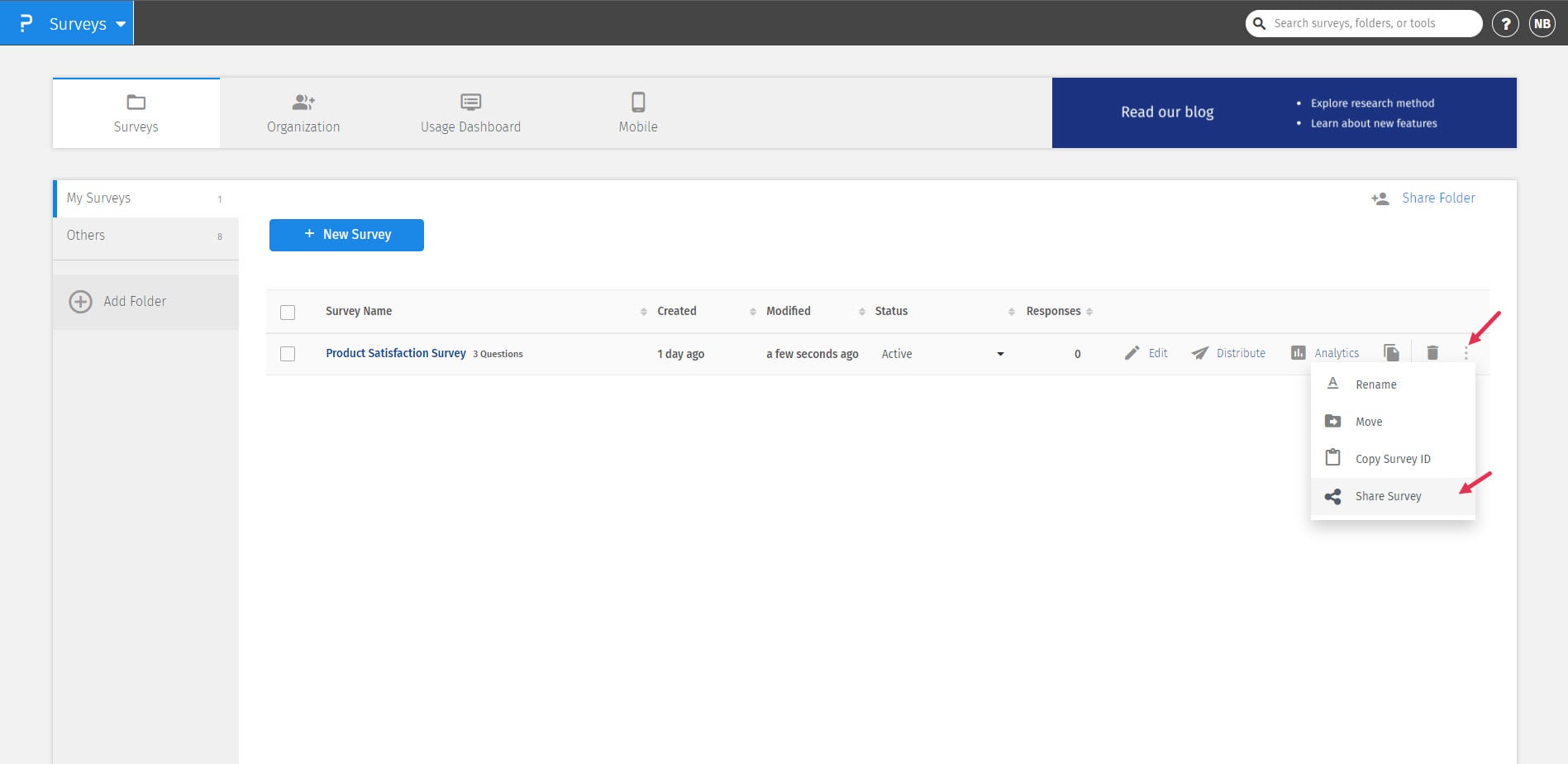Click the Distribute text link
The height and width of the screenshot is (764, 1568).
pos(1241,353)
